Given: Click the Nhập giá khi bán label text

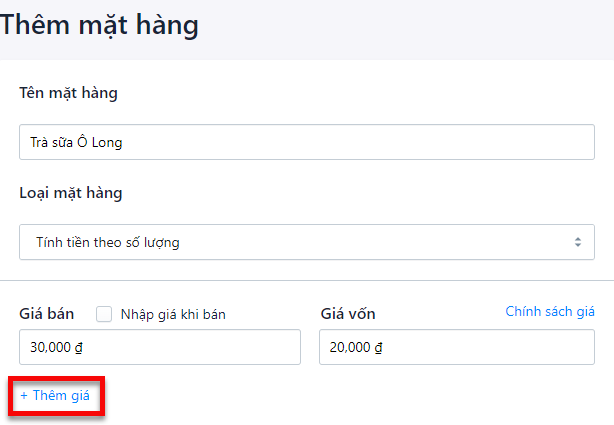Looking at the screenshot, I should (x=173, y=314).
